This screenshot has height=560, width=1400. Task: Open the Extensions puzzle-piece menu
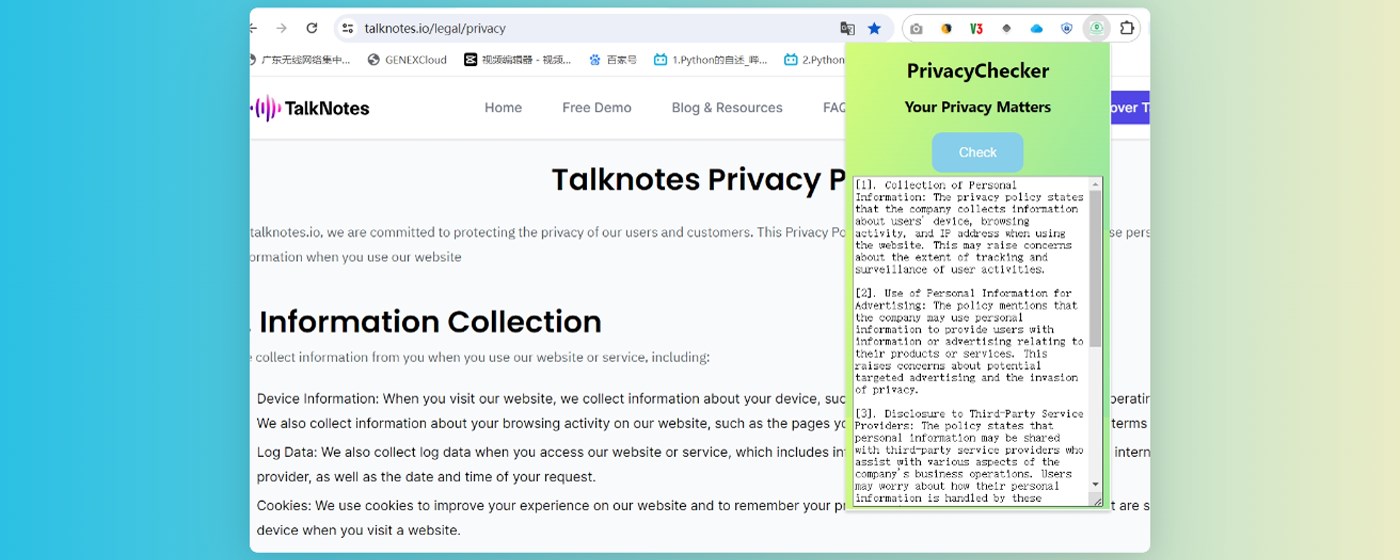(x=1127, y=28)
